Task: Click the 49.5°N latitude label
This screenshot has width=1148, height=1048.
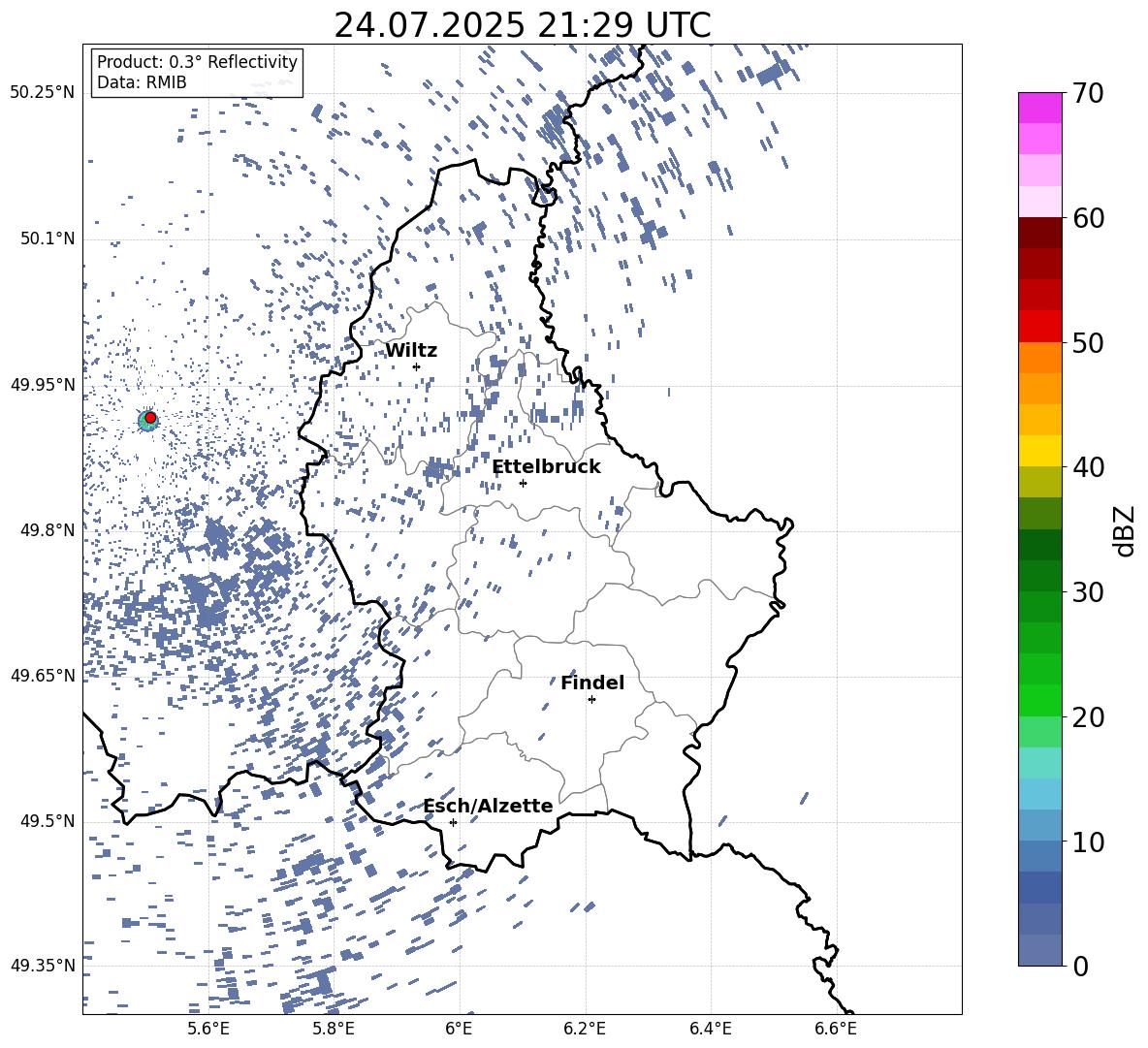Action: 47,820
